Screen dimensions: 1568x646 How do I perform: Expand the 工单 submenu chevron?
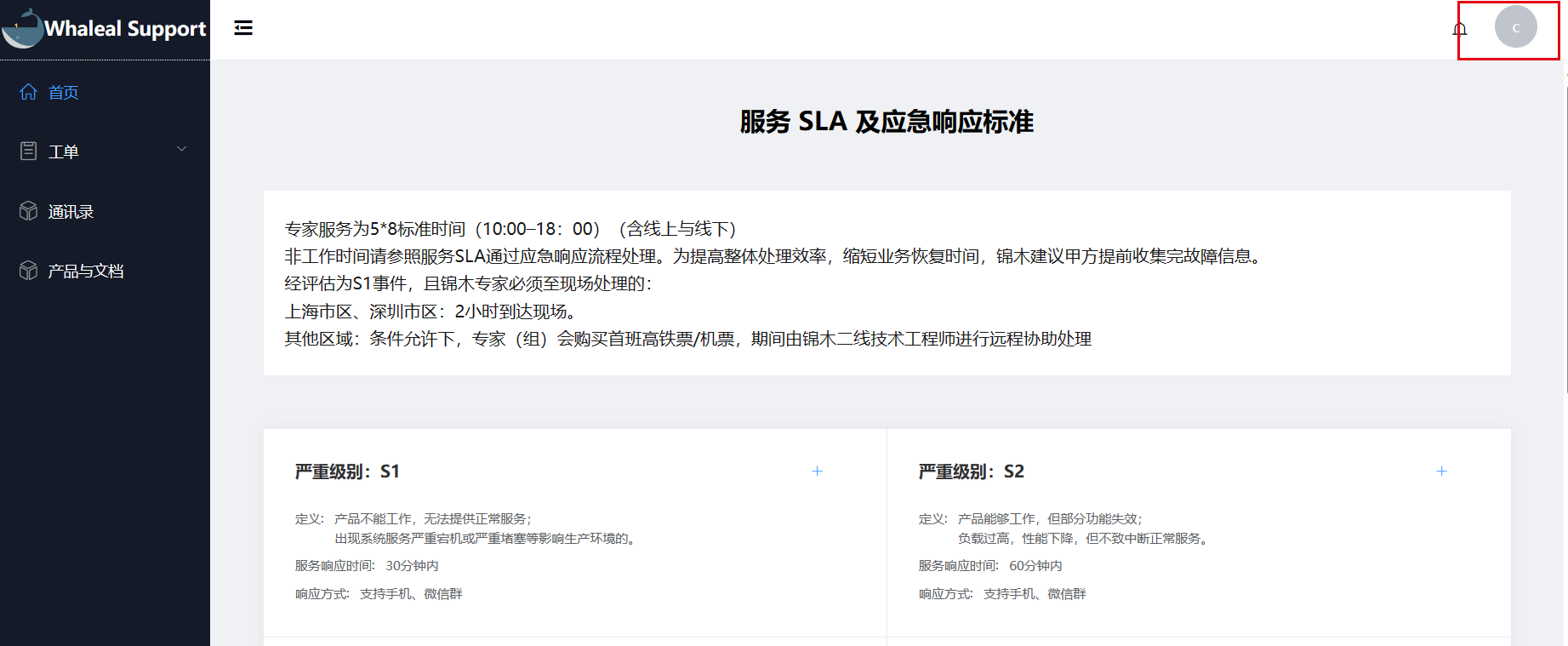pyautogui.click(x=181, y=149)
